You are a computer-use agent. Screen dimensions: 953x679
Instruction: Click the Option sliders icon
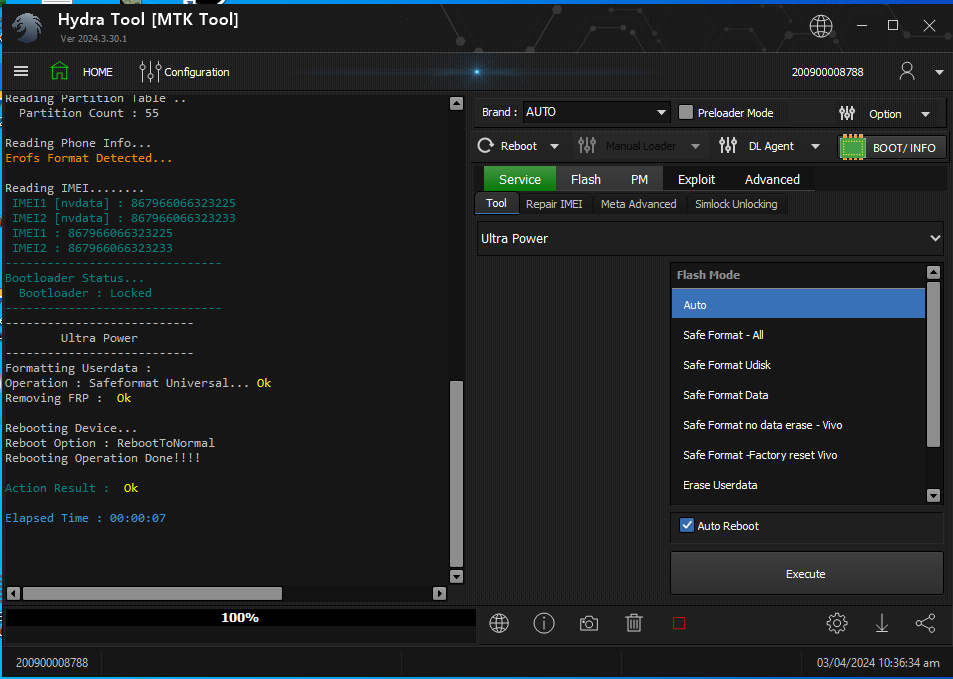[x=847, y=113]
